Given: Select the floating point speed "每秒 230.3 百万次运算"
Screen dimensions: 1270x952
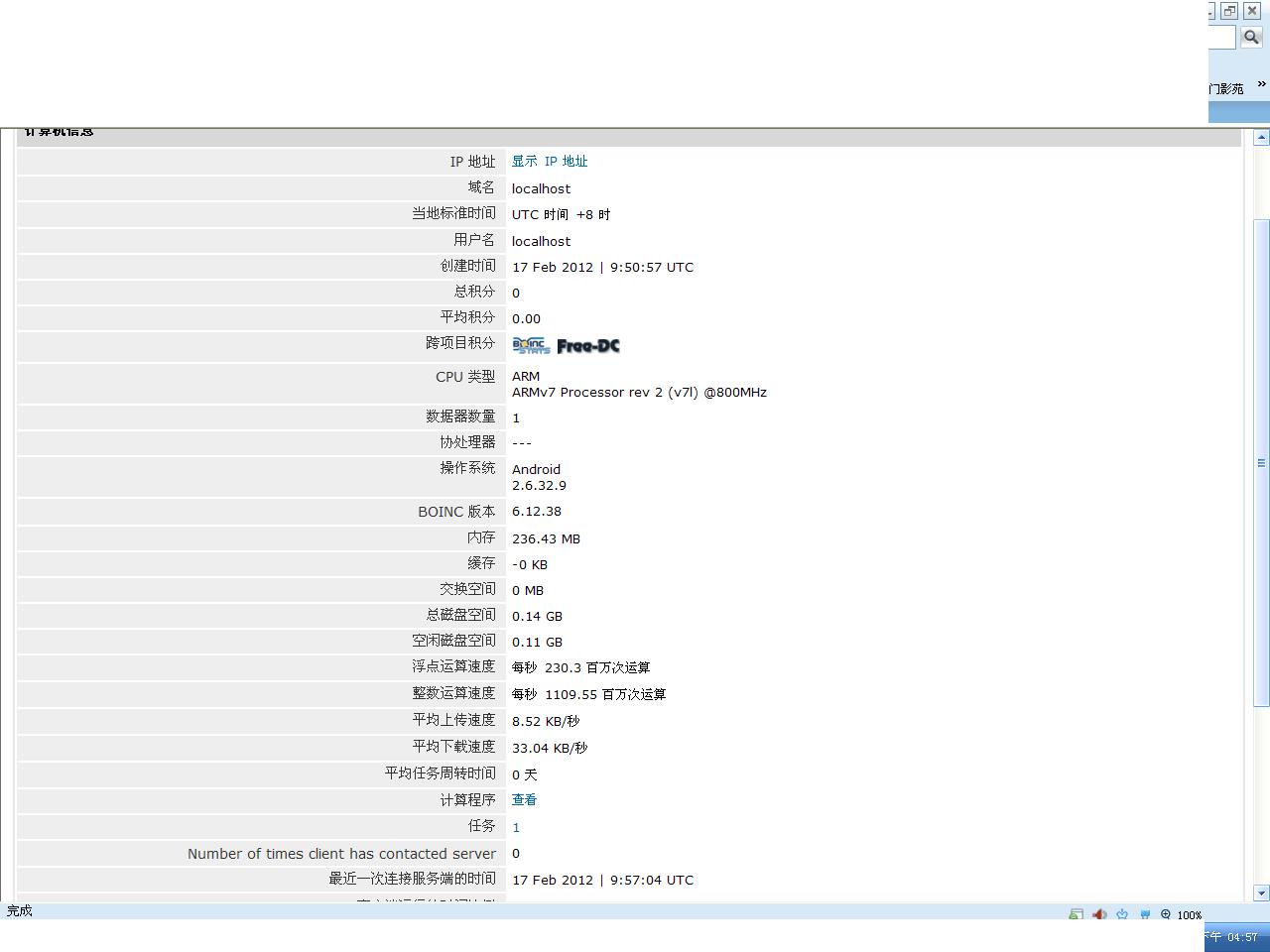Looking at the screenshot, I should coord(580,667).
